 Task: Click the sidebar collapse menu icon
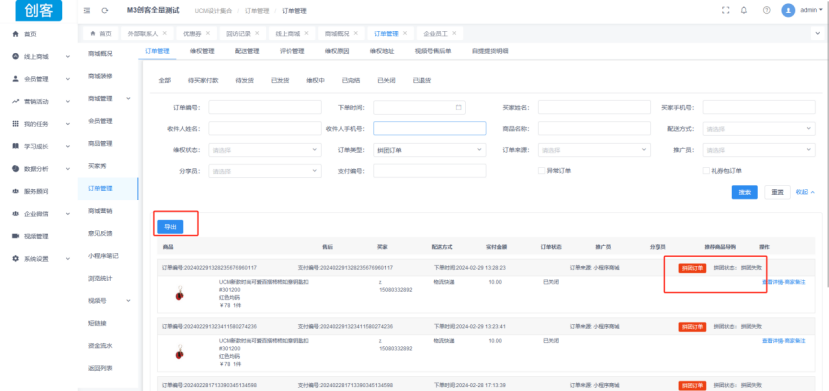[87, 11]
